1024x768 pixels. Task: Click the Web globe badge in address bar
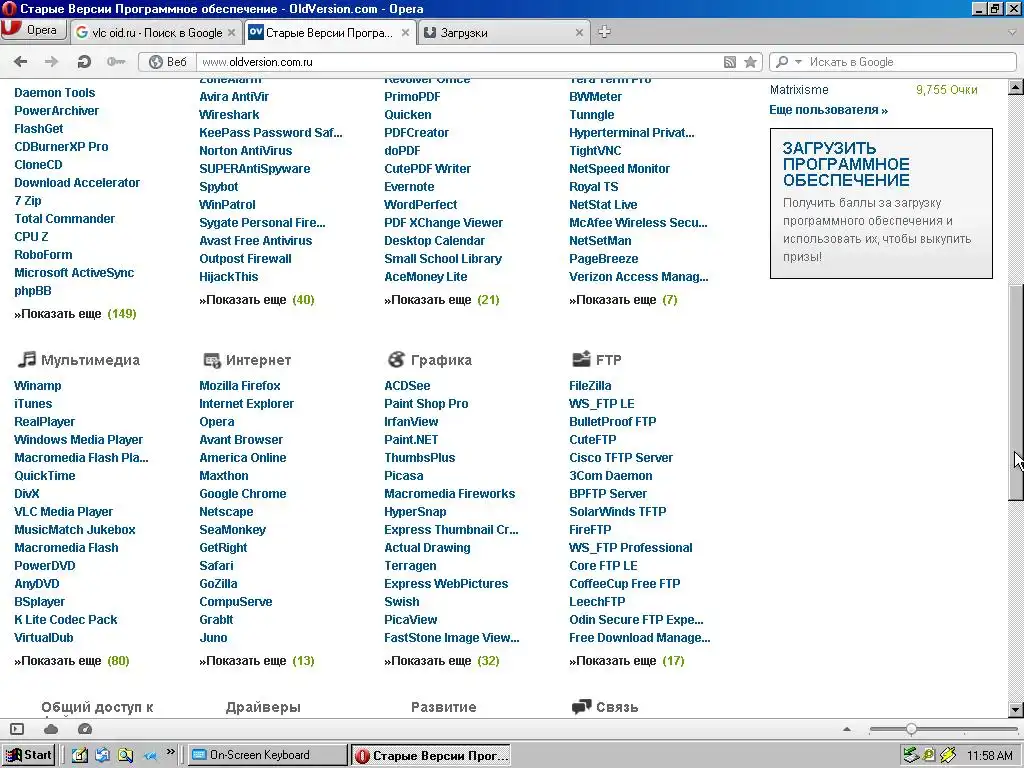(x=168, y=62)
